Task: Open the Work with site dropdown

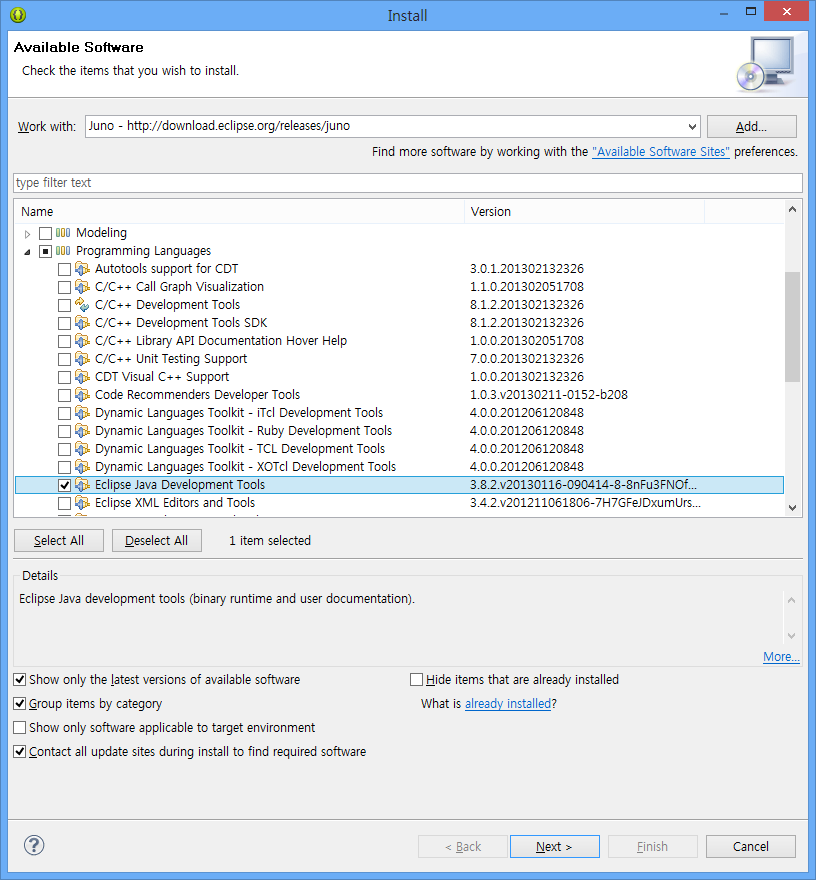Action: coord(693,127)
